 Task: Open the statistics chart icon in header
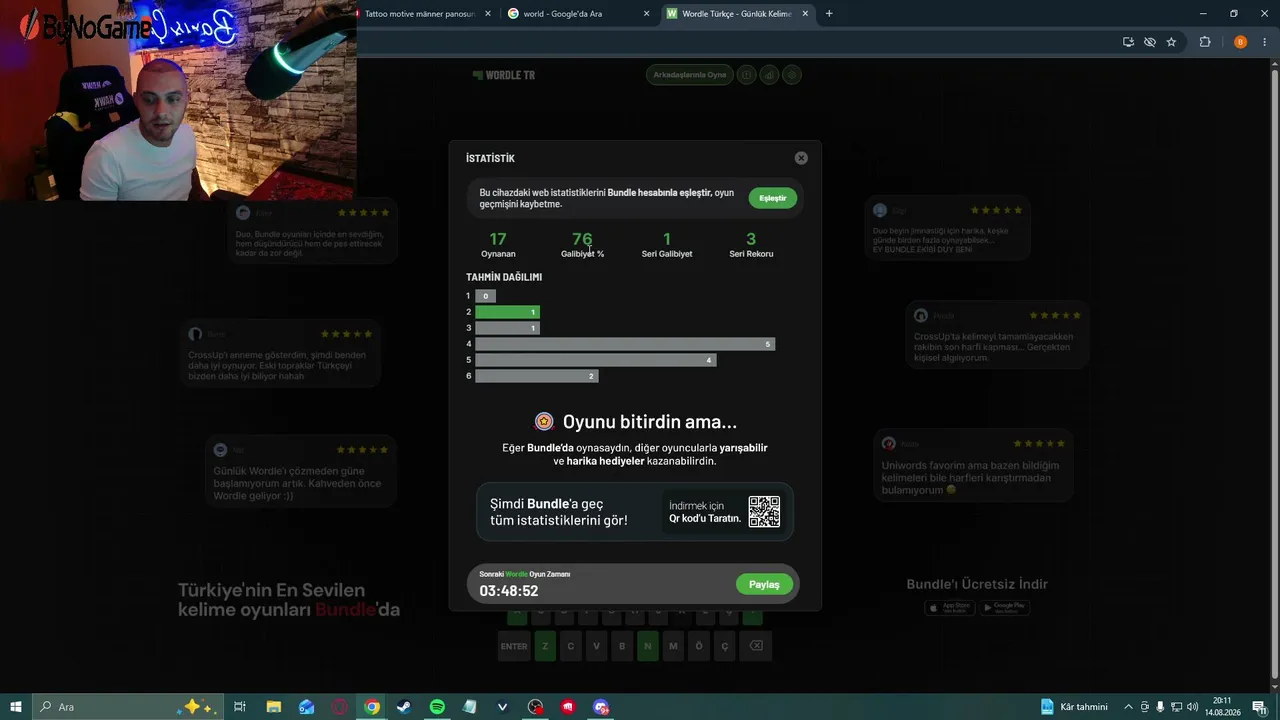[x=769, y=75]
